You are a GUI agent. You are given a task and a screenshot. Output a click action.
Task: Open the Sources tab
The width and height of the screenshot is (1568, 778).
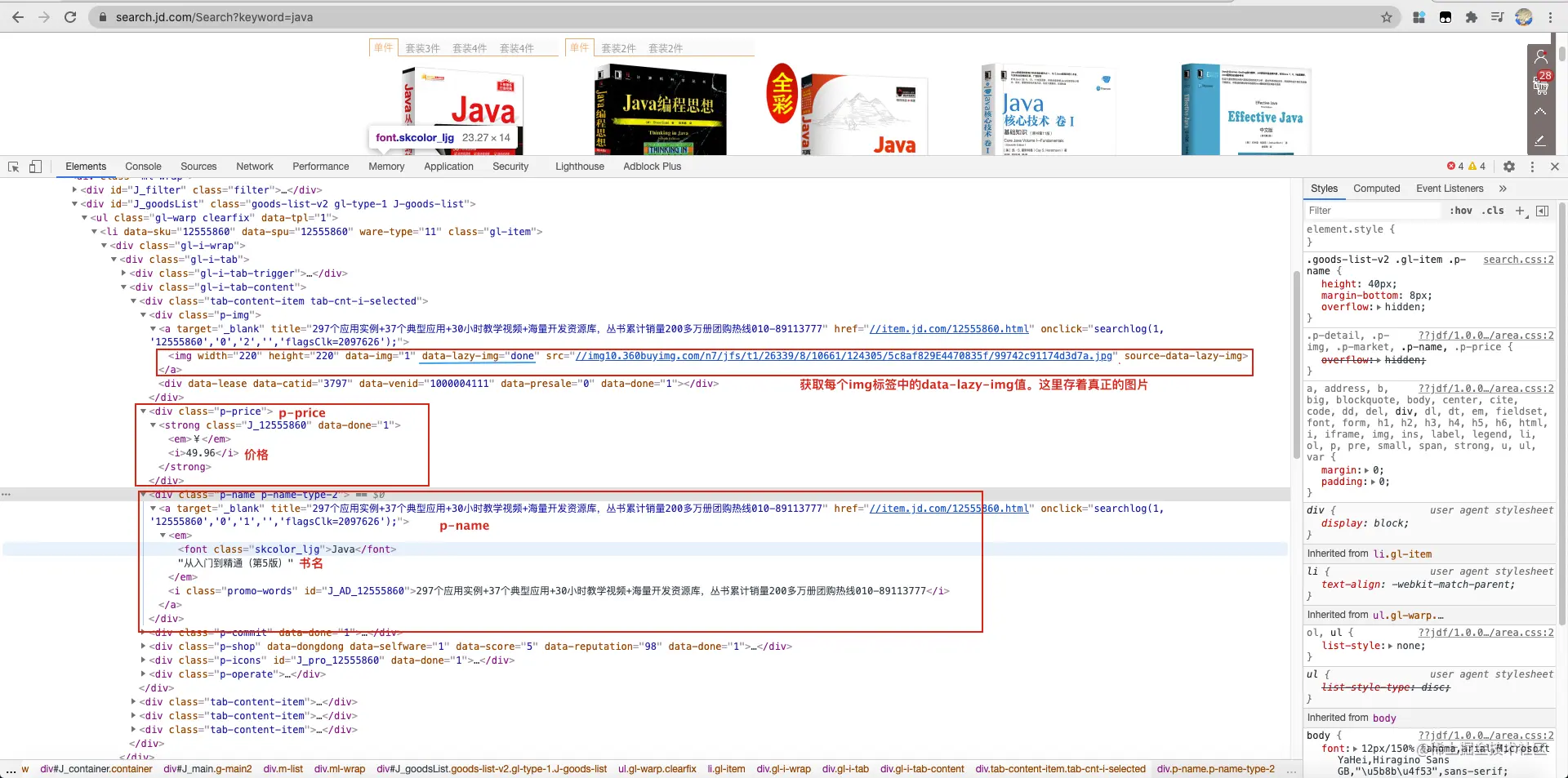coord(198,167)
